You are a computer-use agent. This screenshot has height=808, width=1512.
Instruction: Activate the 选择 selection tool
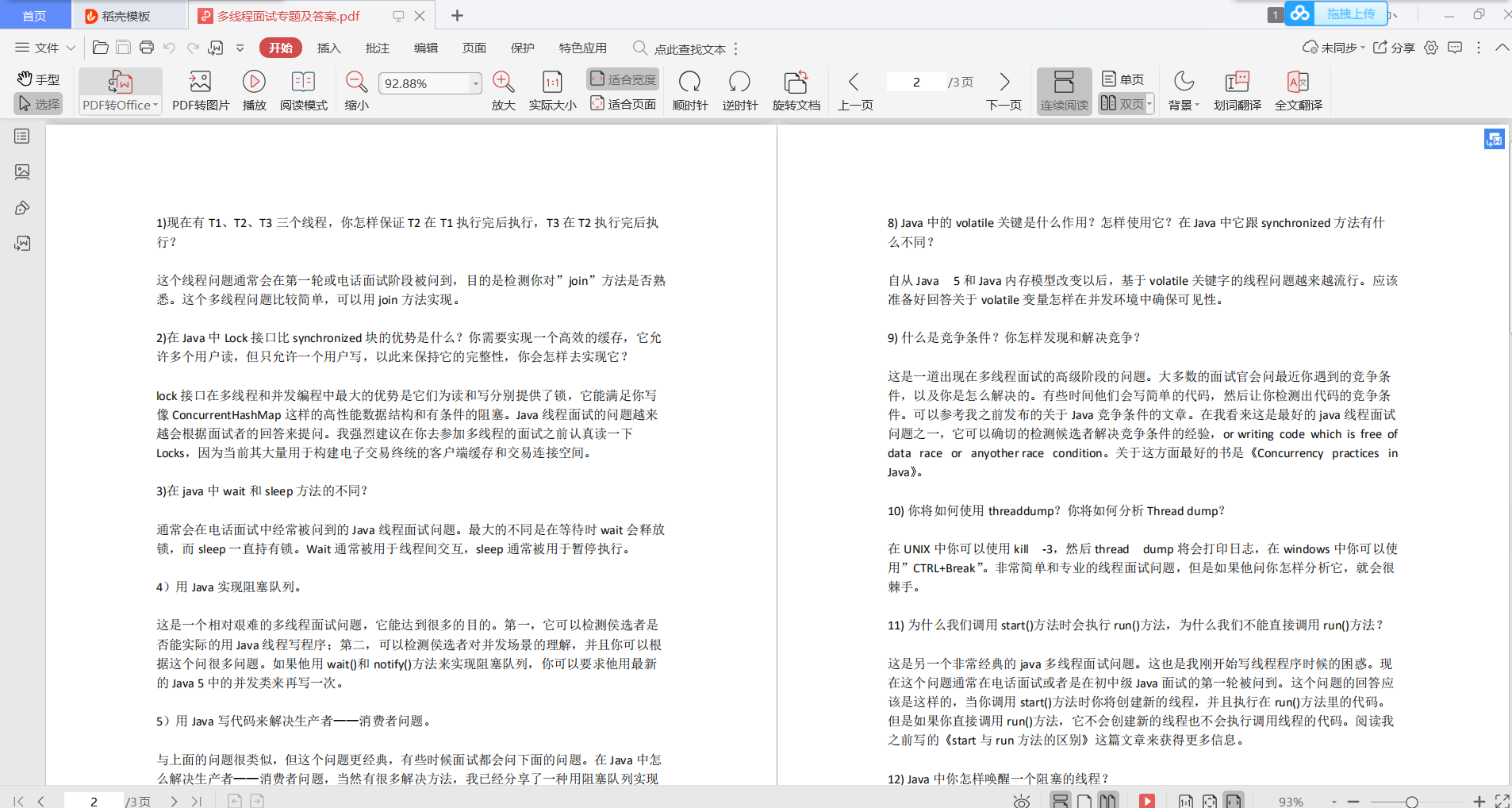coord(39,104)
